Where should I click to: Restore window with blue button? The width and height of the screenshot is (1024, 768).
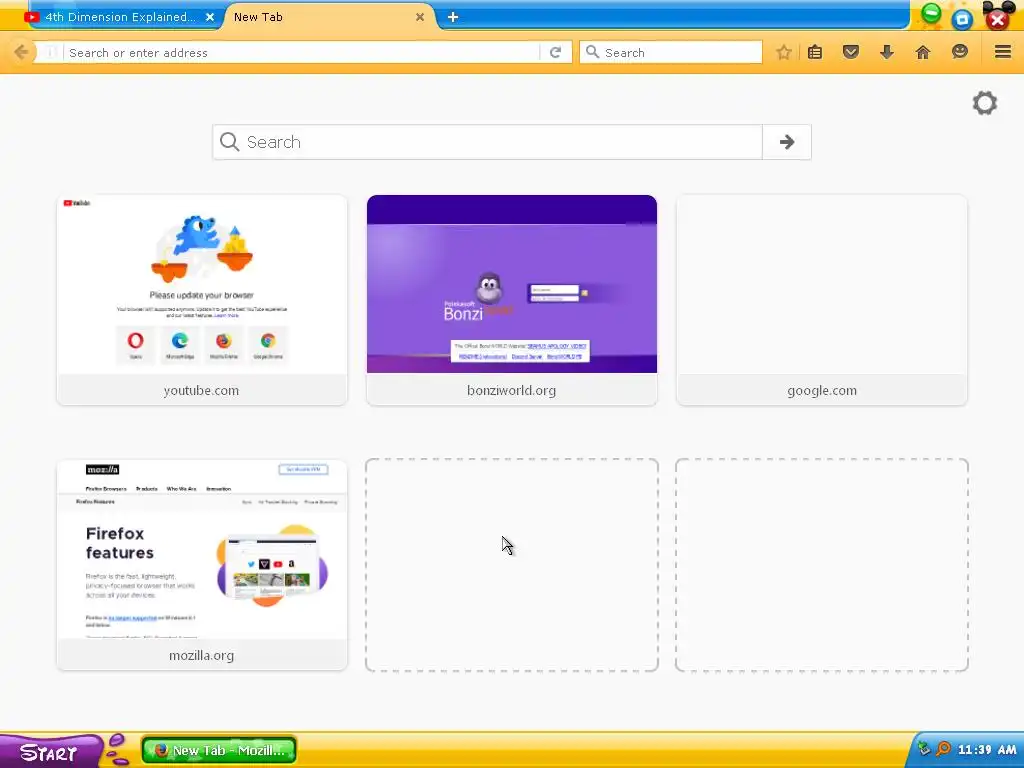coord(962,19)
